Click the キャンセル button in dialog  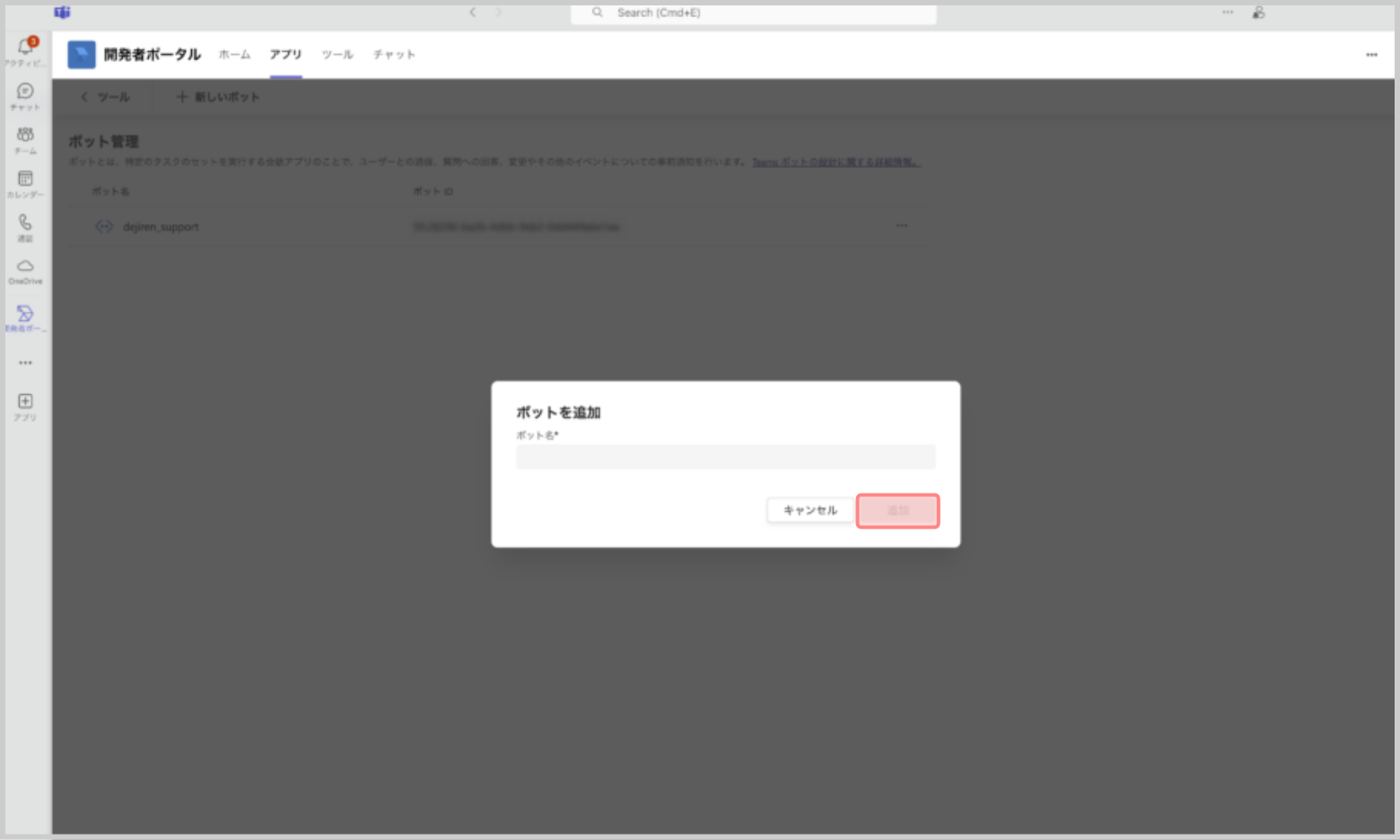(x=809, y=511)
